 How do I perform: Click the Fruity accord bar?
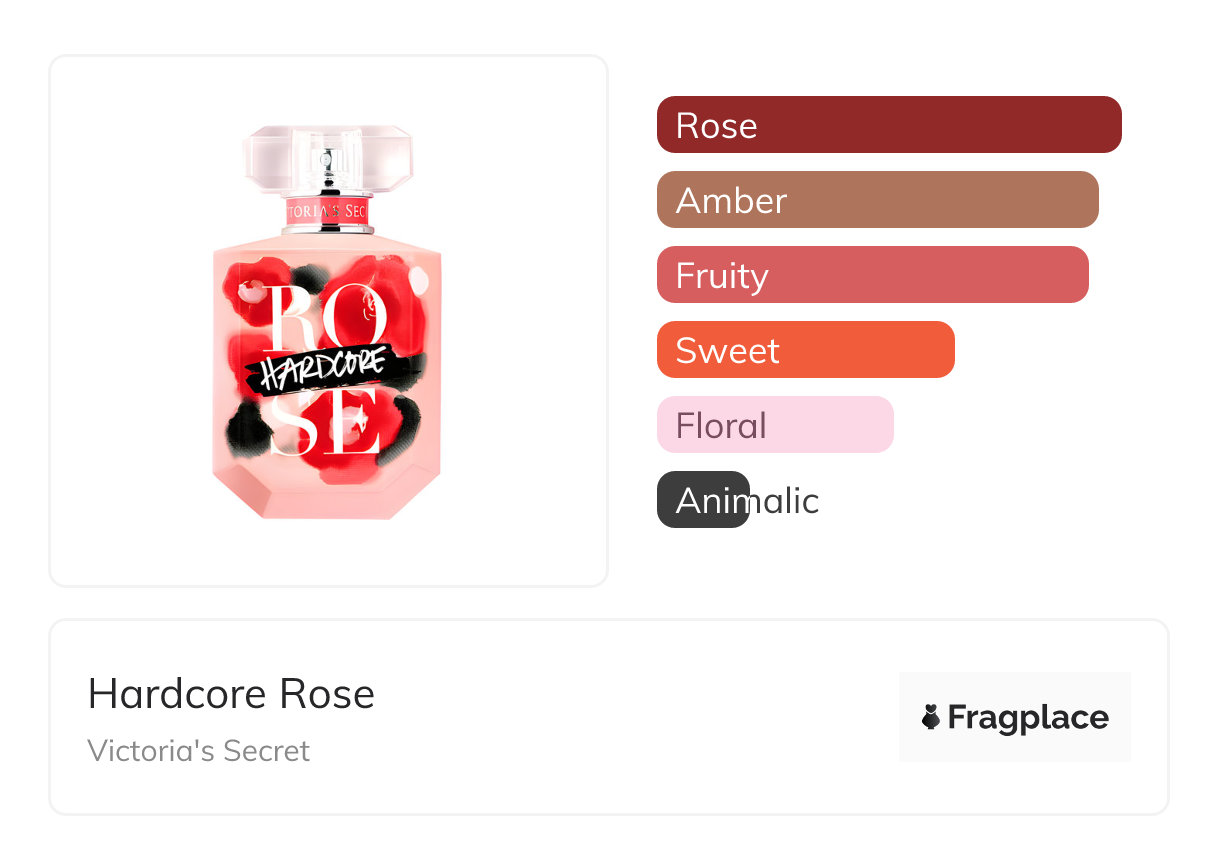pos(872,275)
